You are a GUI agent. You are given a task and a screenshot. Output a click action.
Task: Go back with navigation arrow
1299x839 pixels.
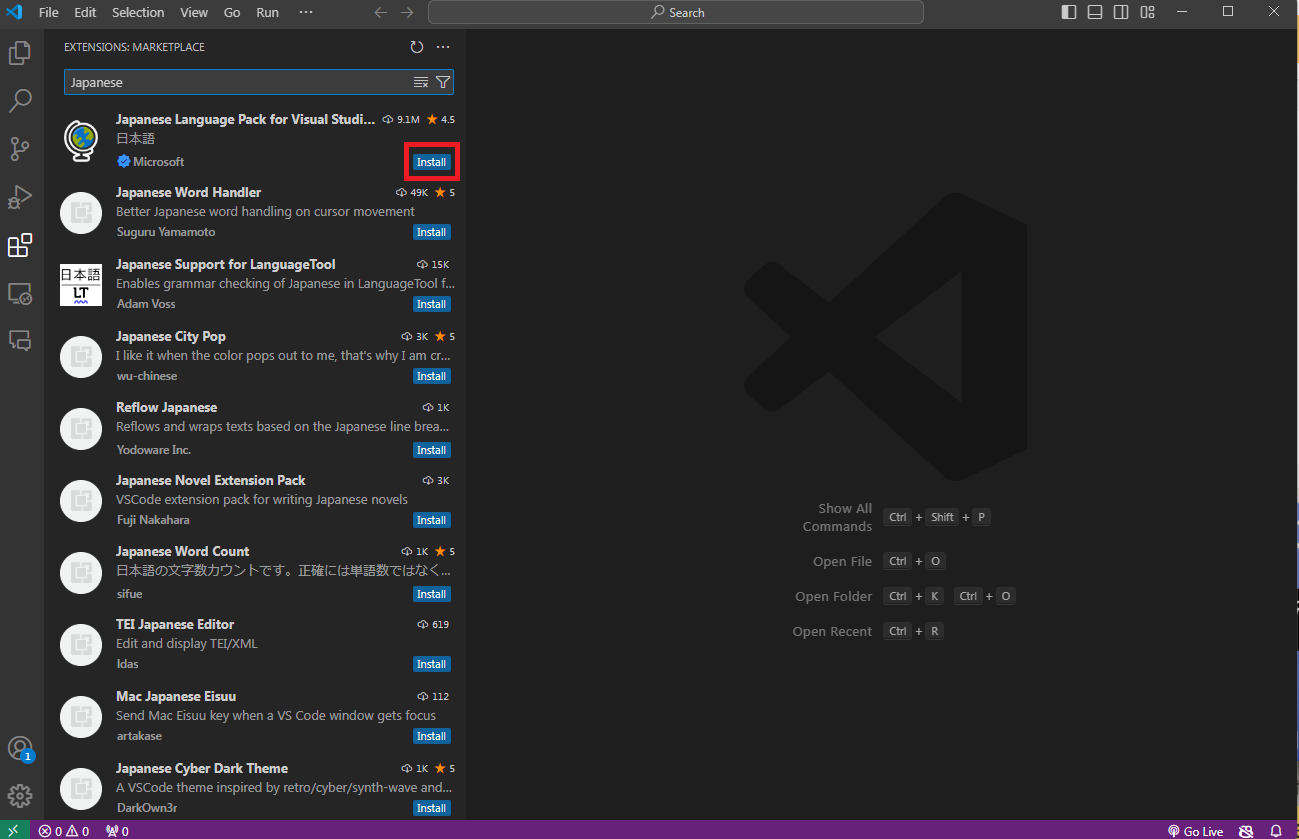[380, 13]
